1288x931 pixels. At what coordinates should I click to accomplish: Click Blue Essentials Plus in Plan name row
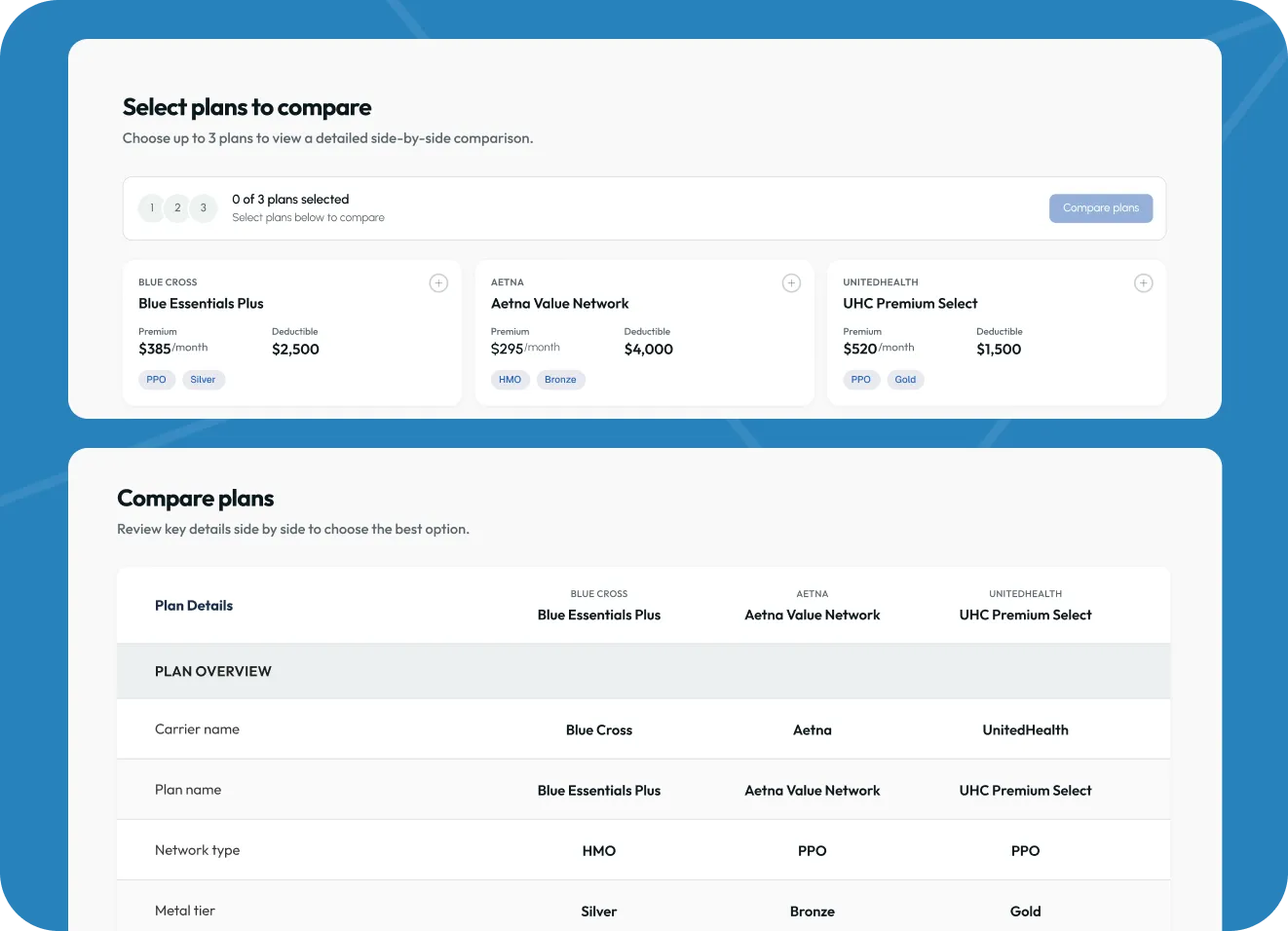[x=599, y=791]
